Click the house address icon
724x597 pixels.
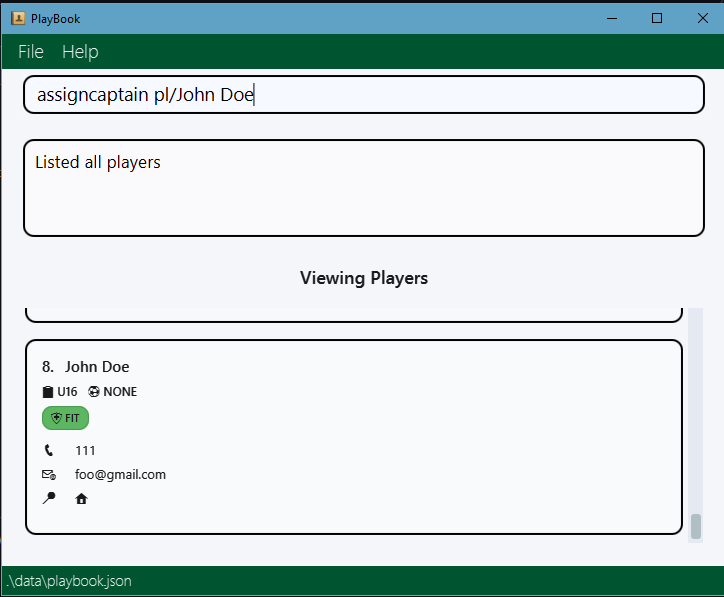click(81, 499)
